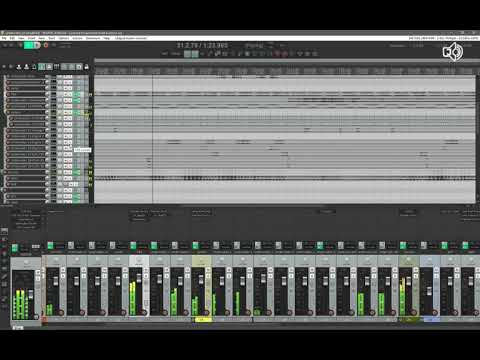Open FX on the white highlighted mixer channel
This screenshot has width=480, height=360.
[133, 246]
